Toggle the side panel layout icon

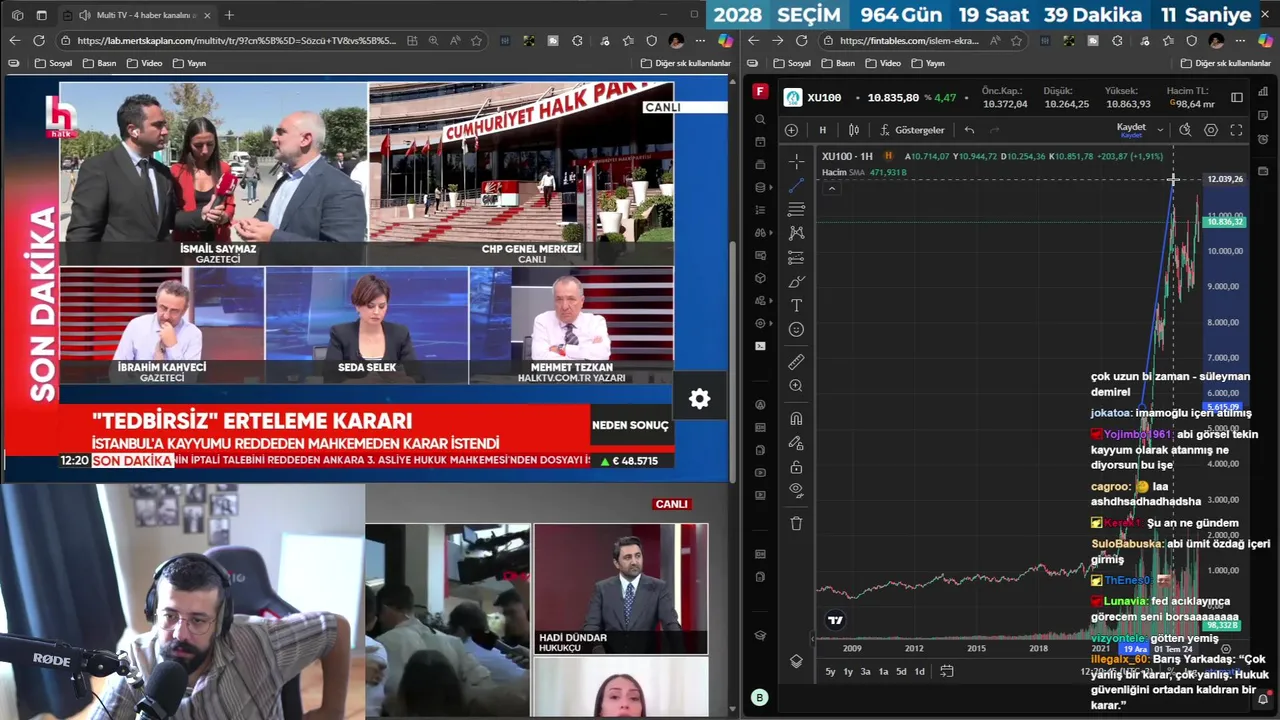click(x=1237, y=97)
